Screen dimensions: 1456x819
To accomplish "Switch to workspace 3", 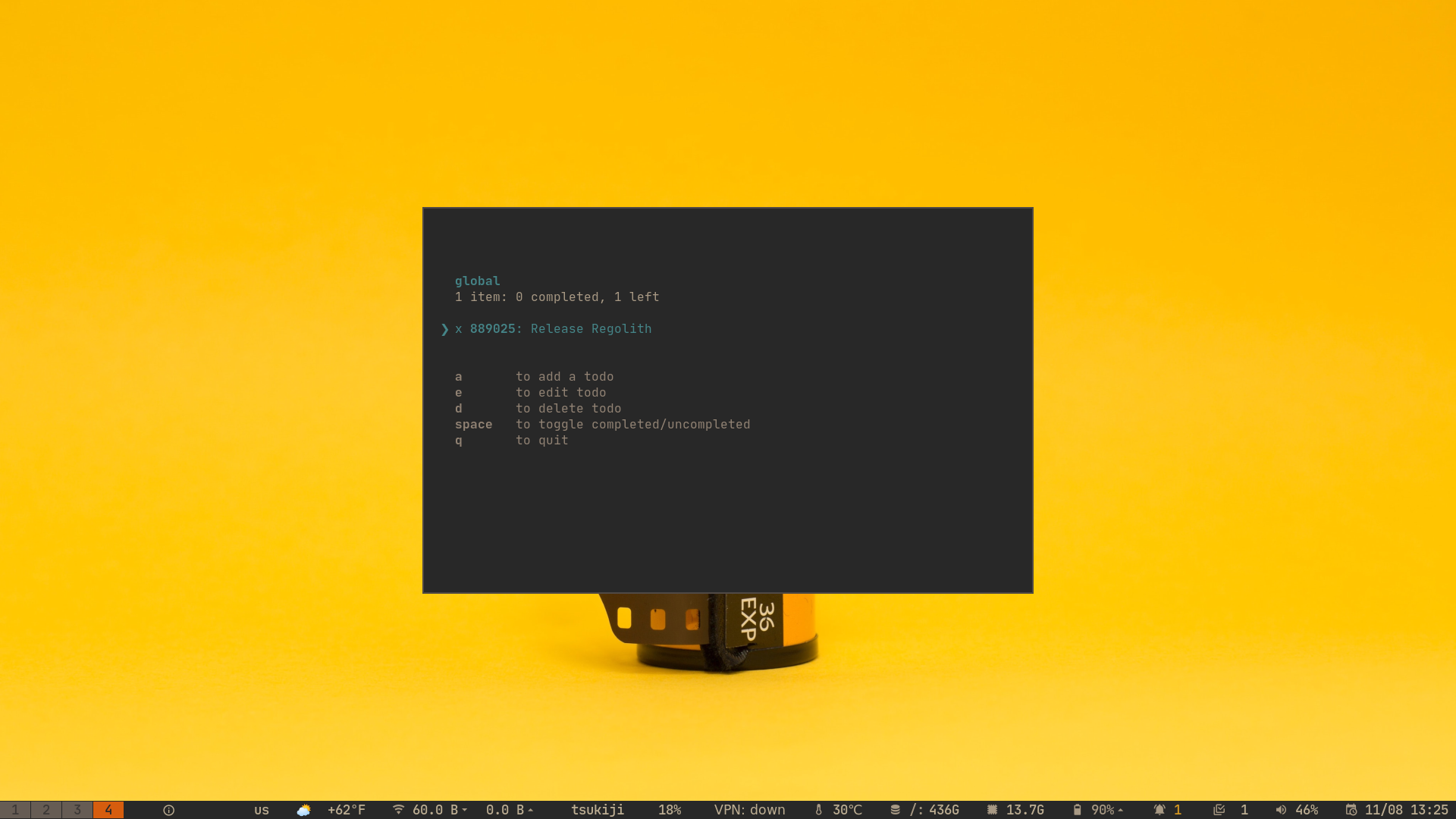I will [x=77, y=810].
